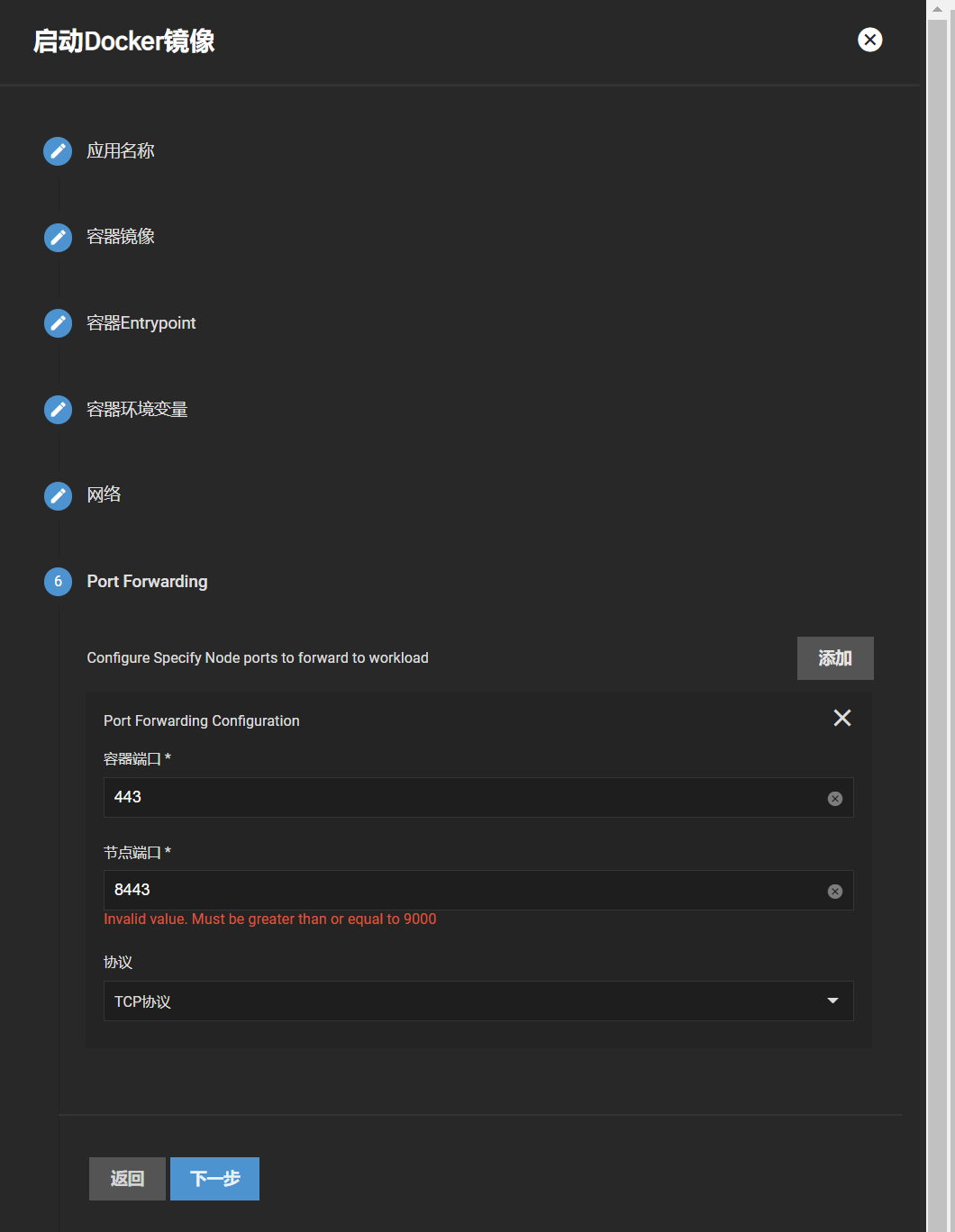Proceed with the 下一步 button
The image size is (955, 1232).
(214, 1179)
